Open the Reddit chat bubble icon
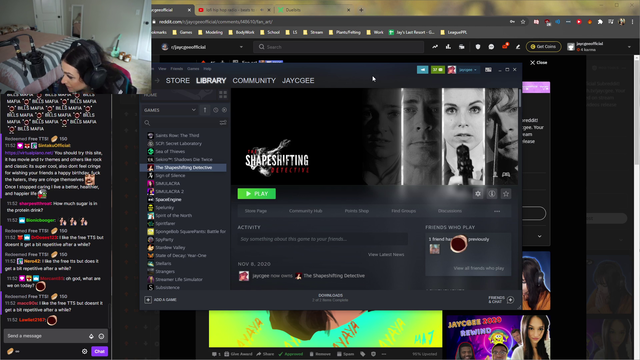The height and width of the screenshot is (360, 640). pyautogui.click(x=491, y=47)
